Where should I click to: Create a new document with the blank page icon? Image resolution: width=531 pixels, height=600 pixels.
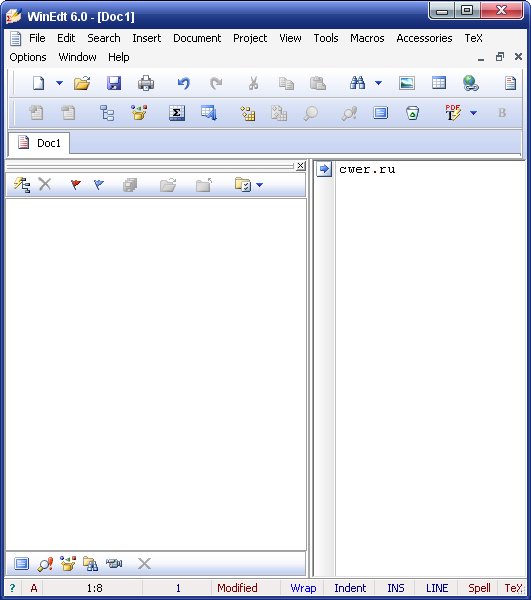point(38,83)
